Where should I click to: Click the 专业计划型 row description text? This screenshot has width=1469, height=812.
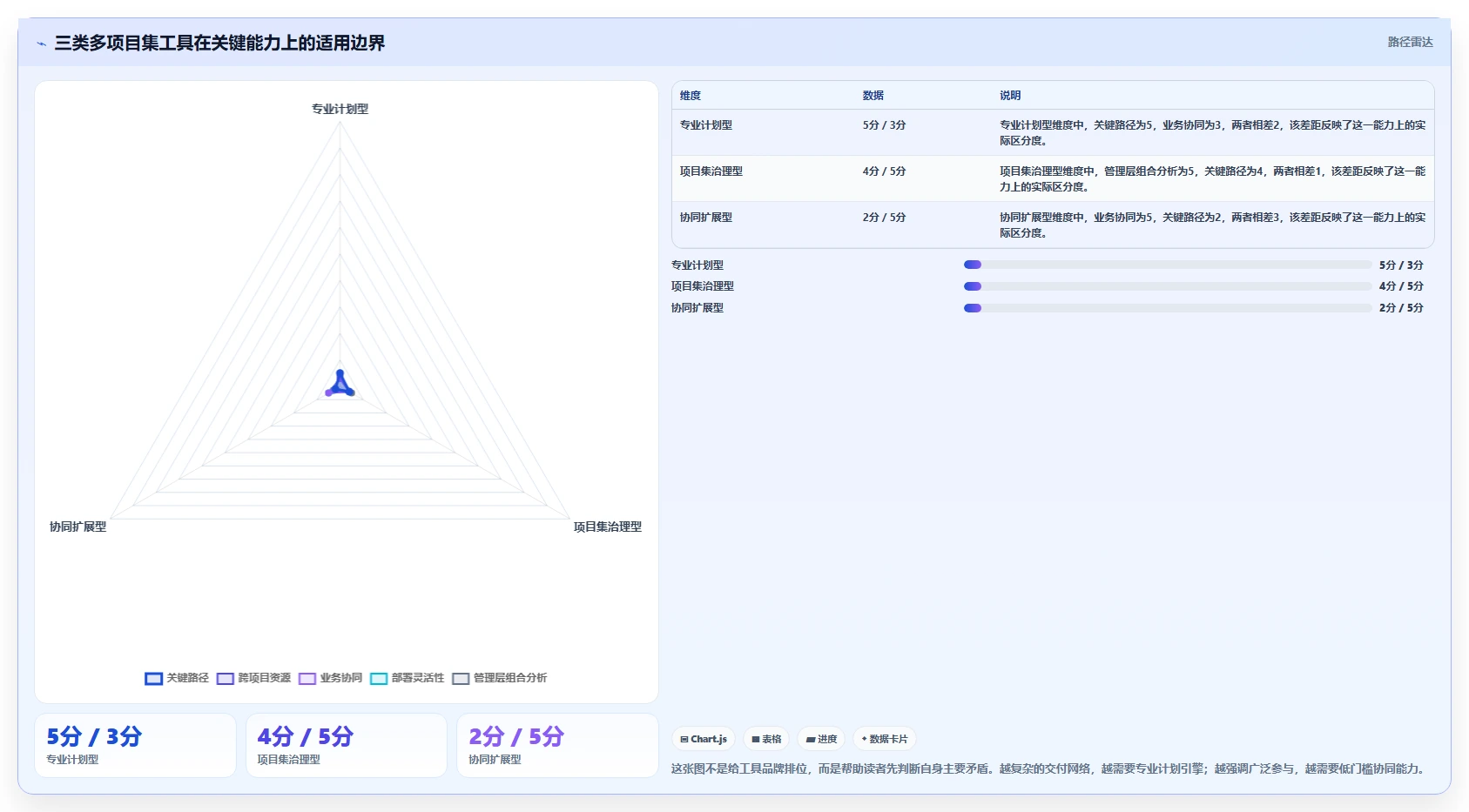click(1213, 133)
